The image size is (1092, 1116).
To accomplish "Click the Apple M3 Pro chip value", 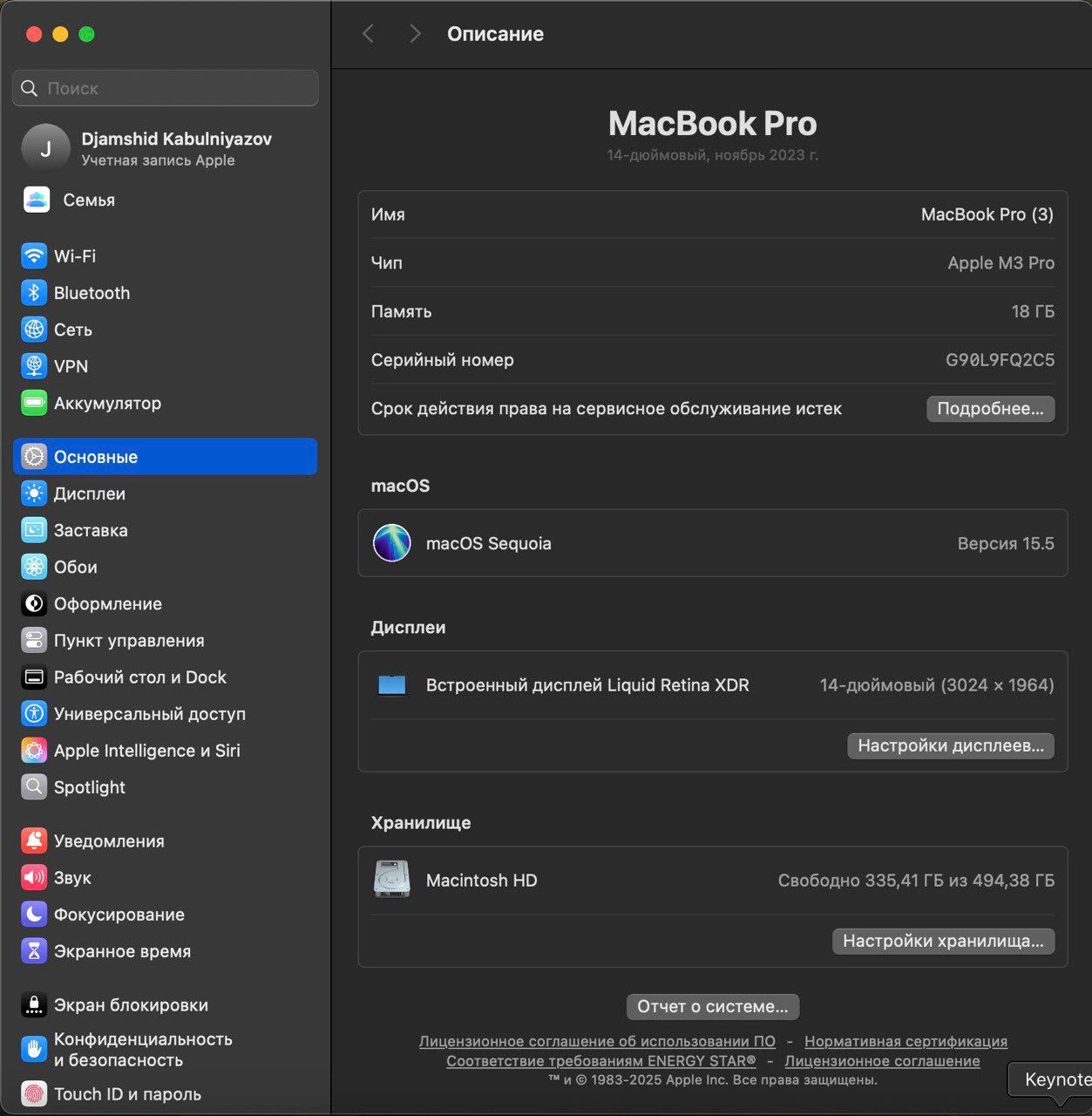I will tap(1000, 262).
